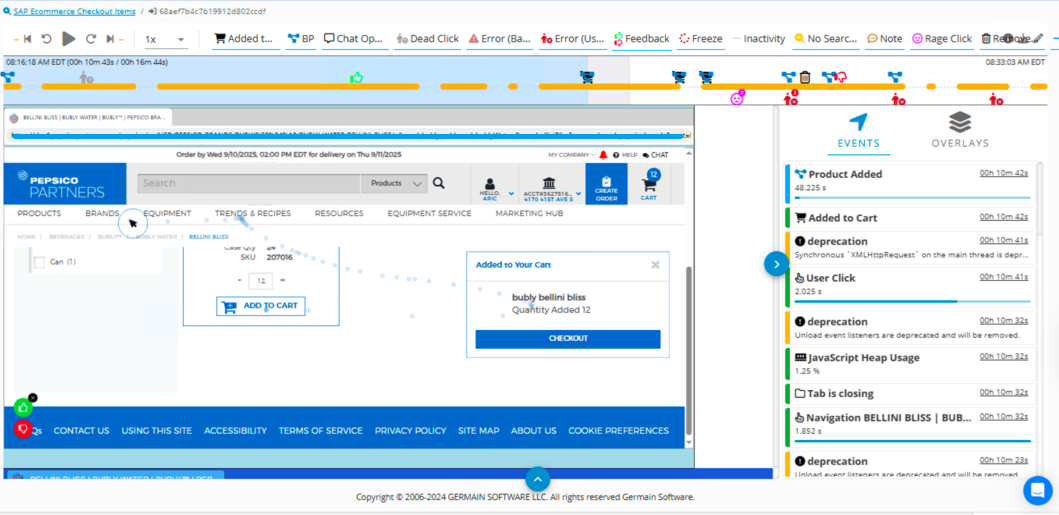Switch to the Events tab
The image size is (1059, 515).
point(858,132)
